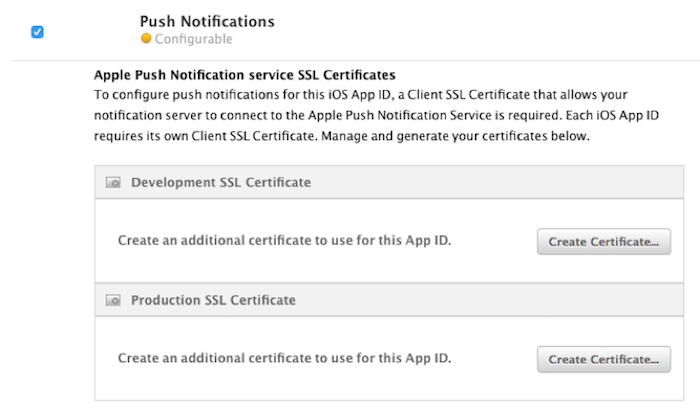The image size is (700, 408).
Task: Click the Development SSL Certificate icon
Action: click(x=113, y=183)
